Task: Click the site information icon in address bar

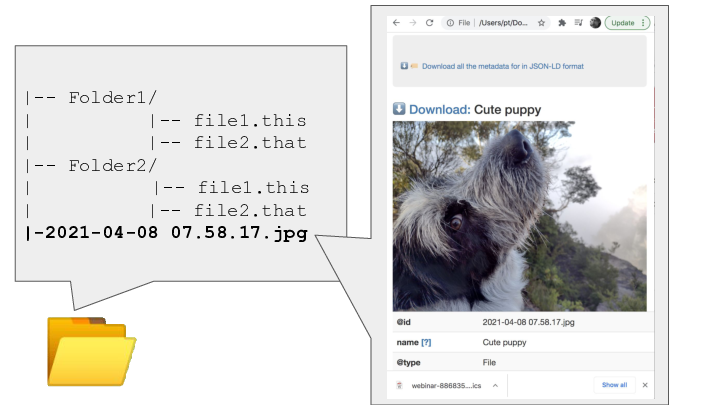Action: (451, 22)
